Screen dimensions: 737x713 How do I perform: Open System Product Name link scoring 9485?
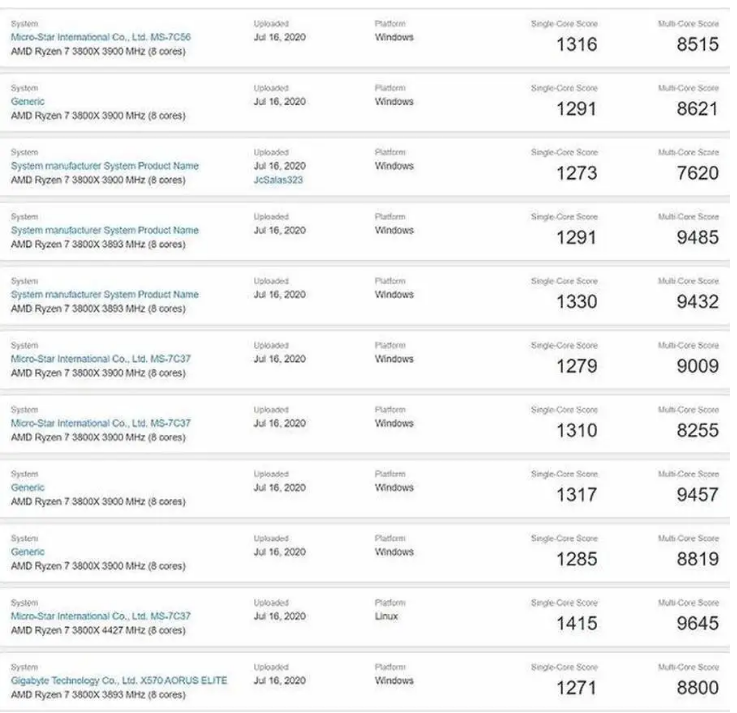[104, 230]
